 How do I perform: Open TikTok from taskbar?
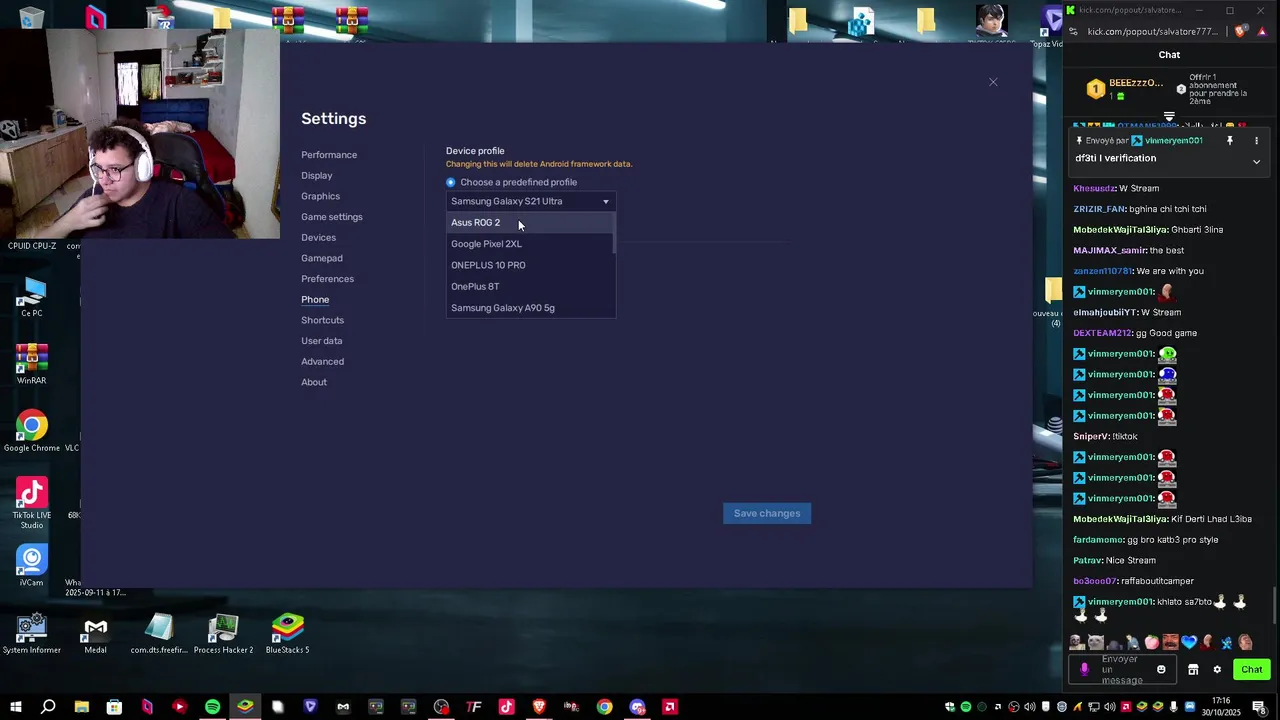tap(506, 707)
